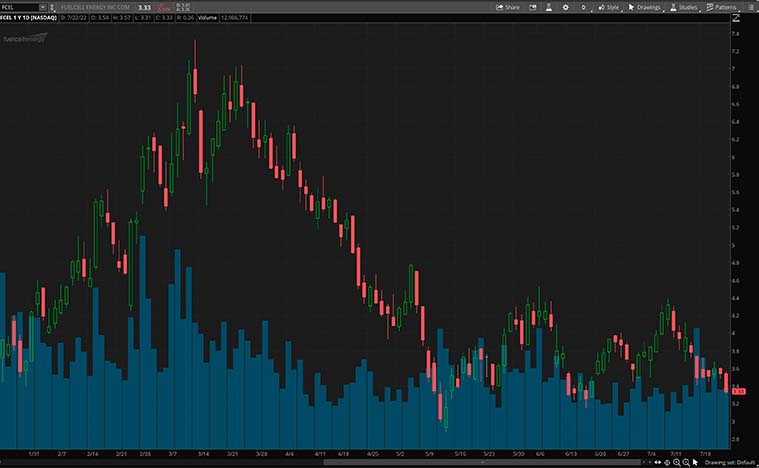Click the flask icon in the top toolbar
This screenshot has height=468, width=759.
tap(548, 7)
